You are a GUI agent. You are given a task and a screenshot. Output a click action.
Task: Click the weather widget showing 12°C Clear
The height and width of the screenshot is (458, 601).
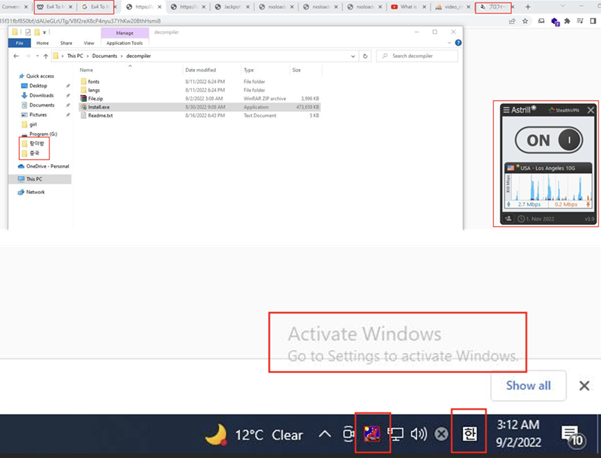click(255, 434)
